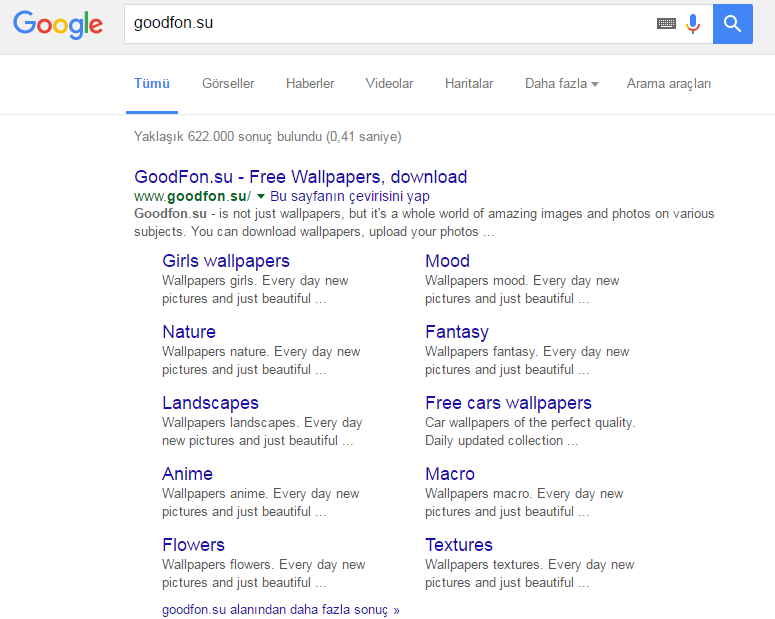Click 'Wallpapers nature. Every day new' description
The height and width of the screenshot is (619, 775).
click(x=261, y=360)
